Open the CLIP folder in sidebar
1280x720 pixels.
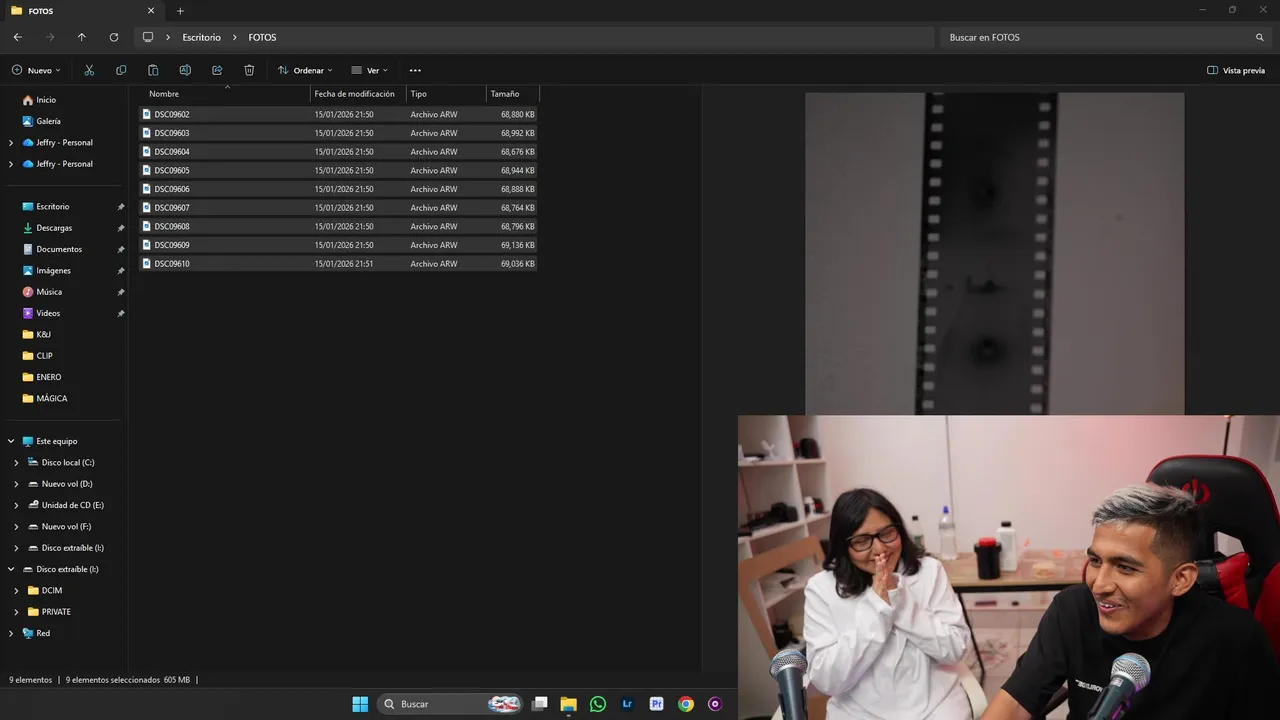tap(44, 356)
